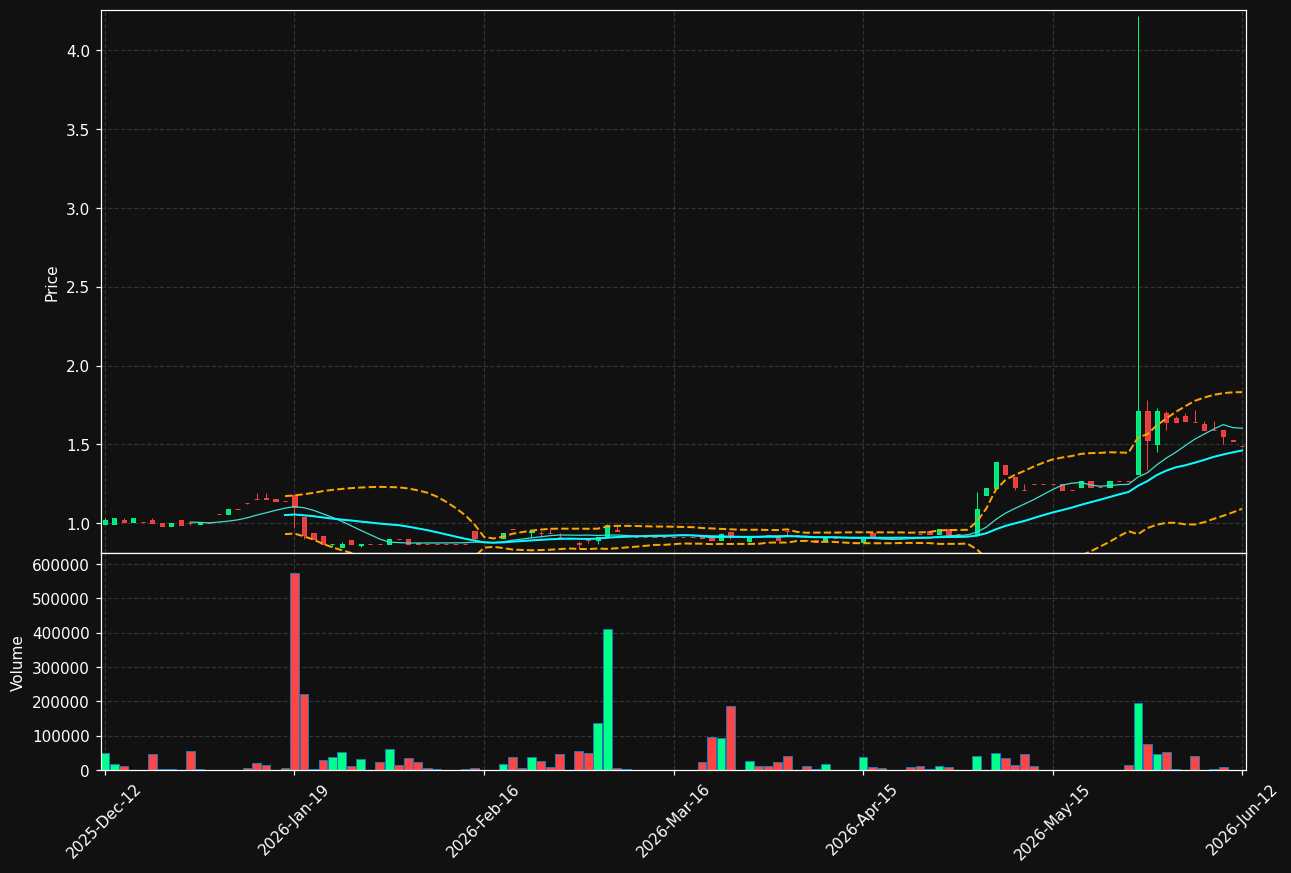The width and height of the screenshot is (1291, 873).
Task: Click the 3.0 price tick label
Action: click(x=78, y=209)
